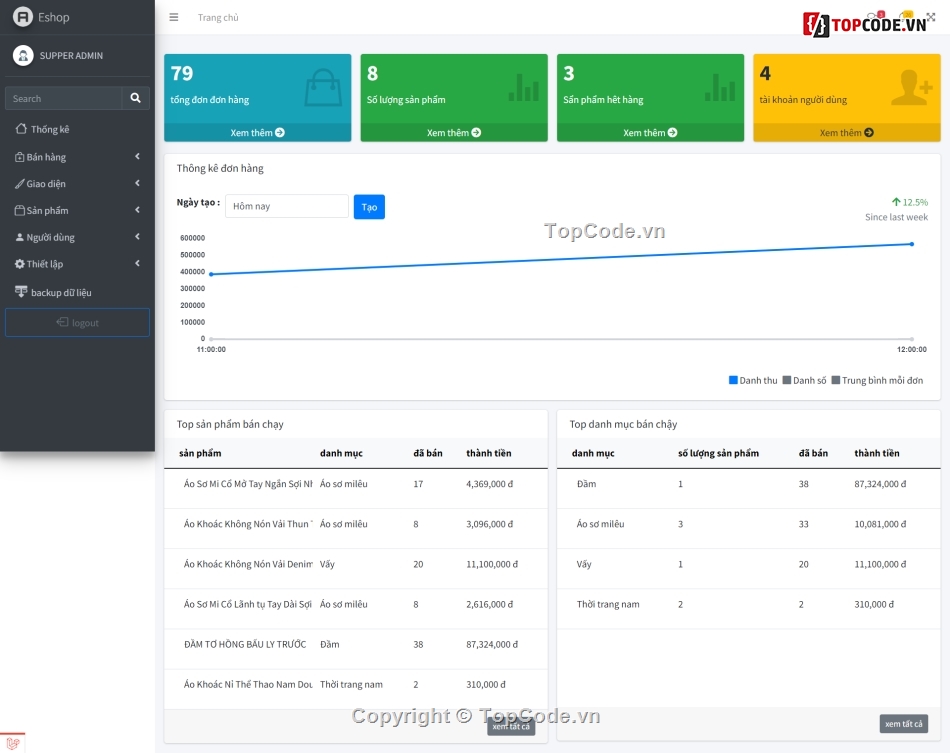Open Thống kê in the sidebar
Screen dimensions: 950x753
pos(50,129)
